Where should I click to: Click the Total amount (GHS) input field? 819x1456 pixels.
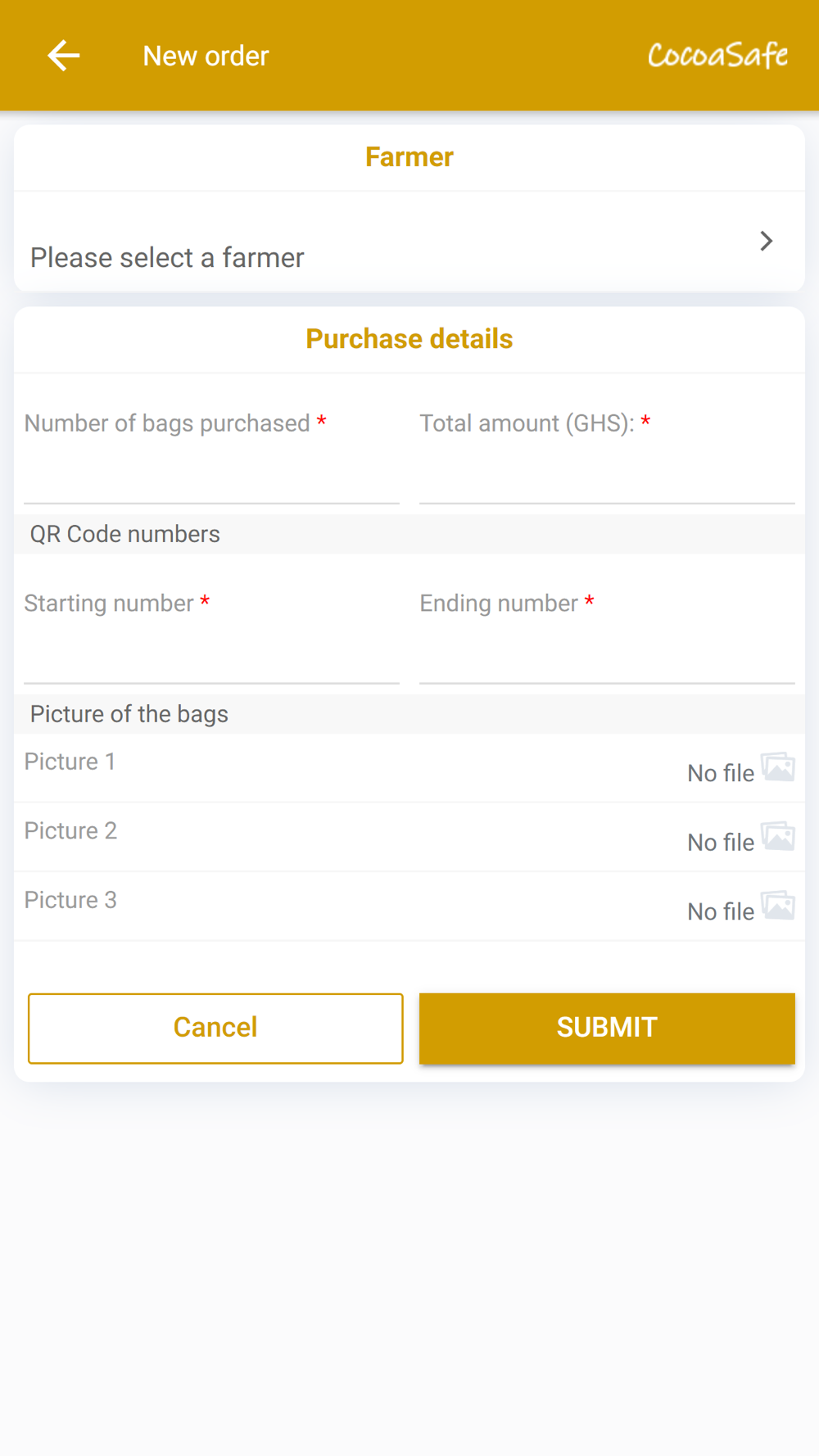click(607, 475)
